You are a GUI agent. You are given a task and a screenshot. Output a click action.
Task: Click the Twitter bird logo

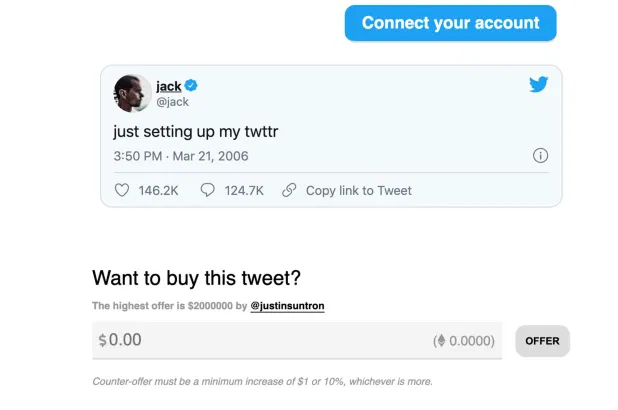coord(539,85)
